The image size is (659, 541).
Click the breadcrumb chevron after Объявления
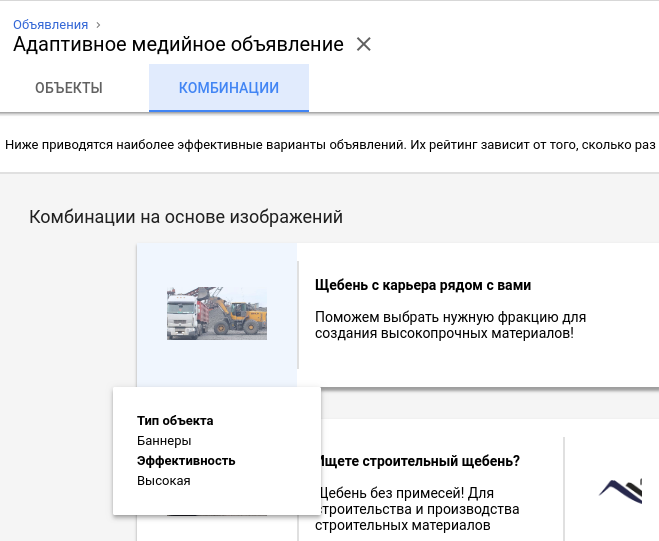(x=98, y=24)
